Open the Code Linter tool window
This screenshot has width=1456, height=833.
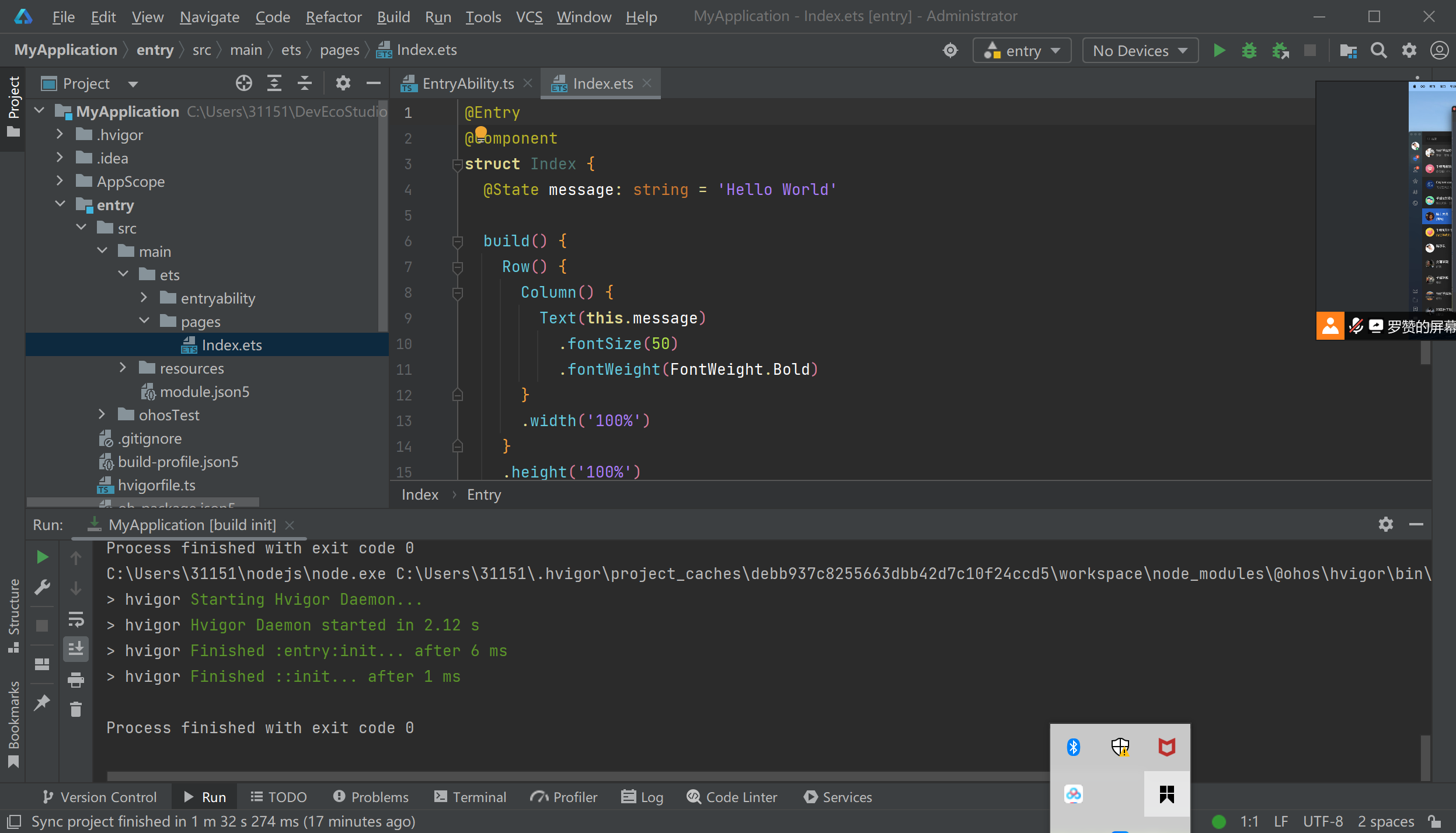click(732, 797)
